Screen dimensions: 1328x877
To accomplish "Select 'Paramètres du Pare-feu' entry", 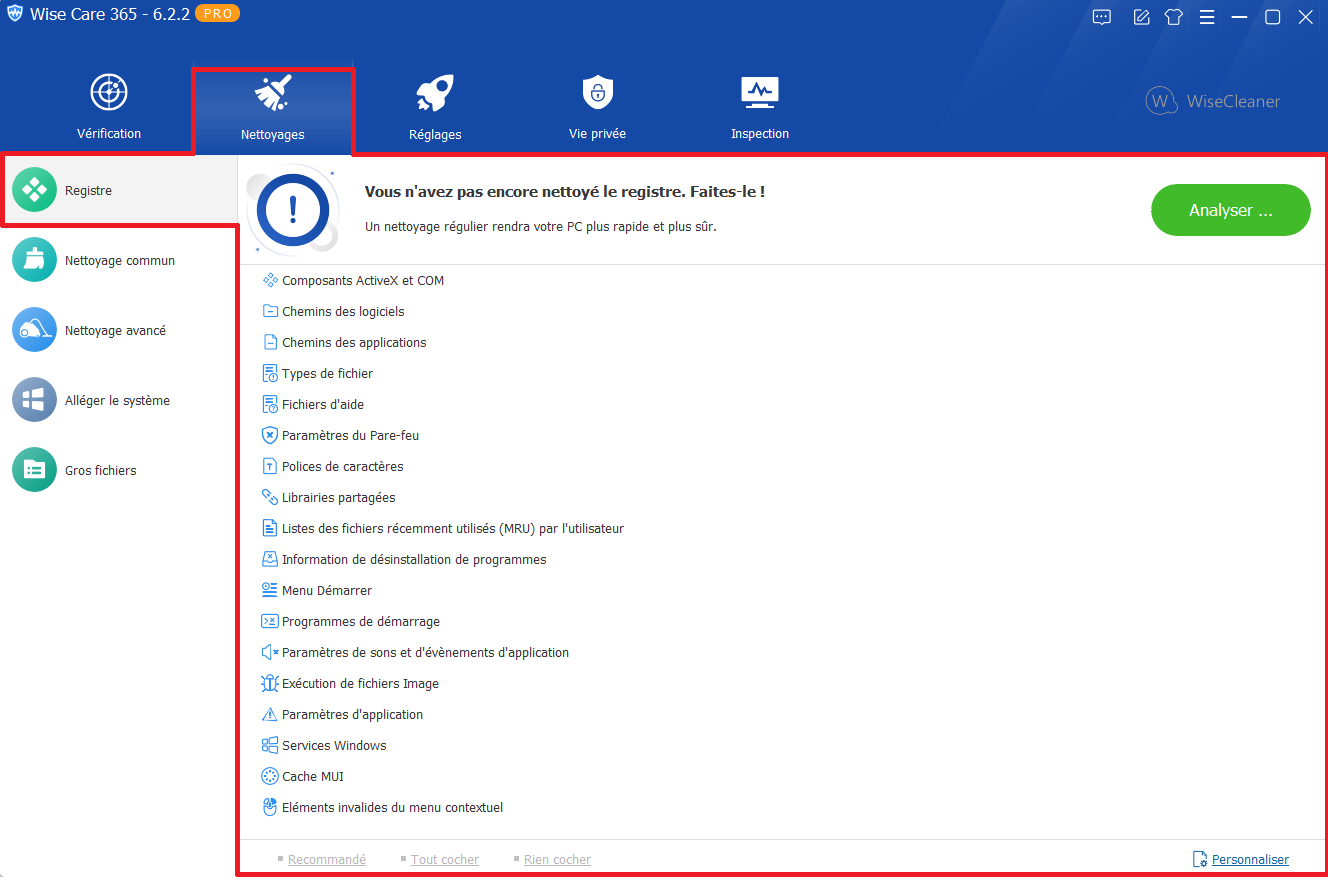I will coord(350,435).
